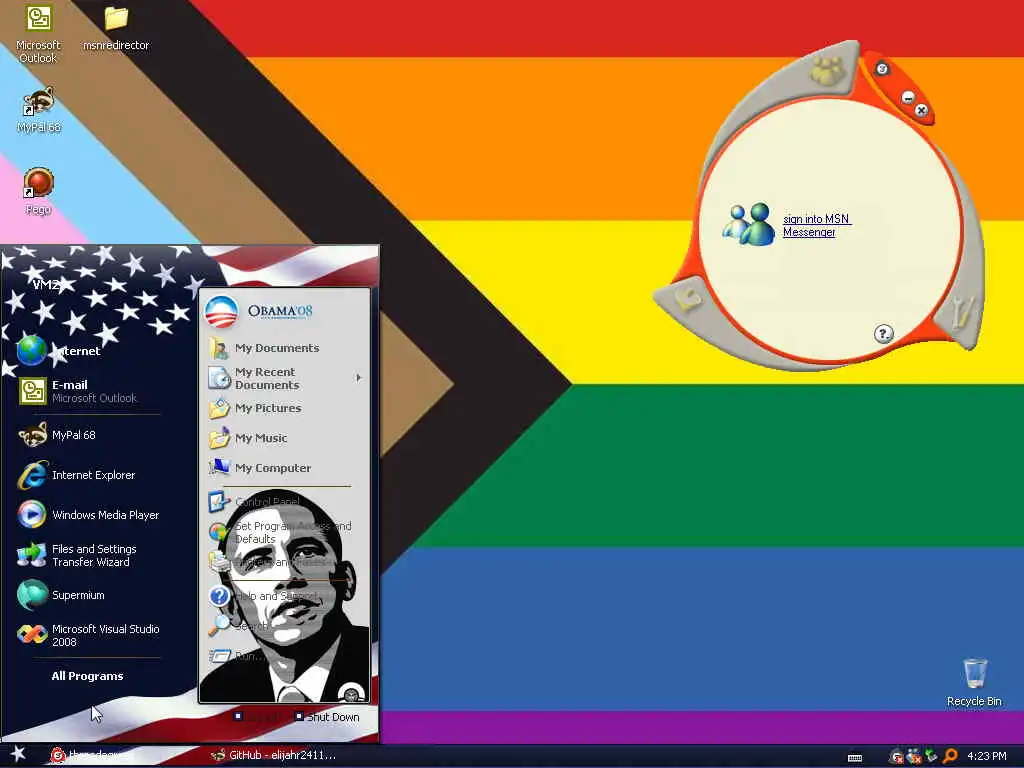This screenshot has height=768, width=1024.
Task: Click the Search magnifier icon in Start menu
Action: (219, 626)
